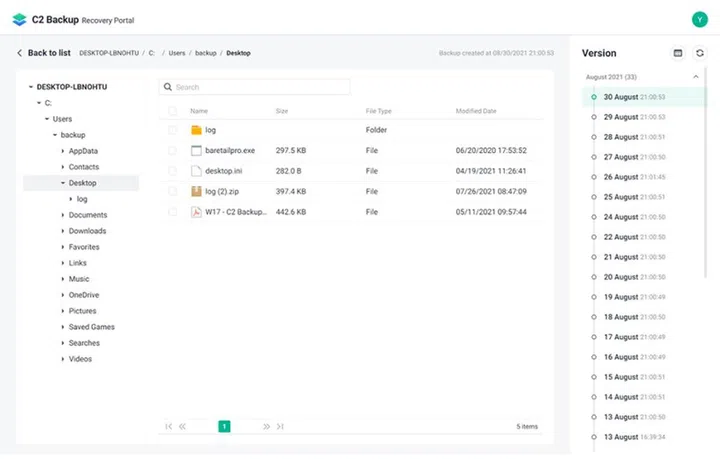Collapse the Users tree node

47,119
